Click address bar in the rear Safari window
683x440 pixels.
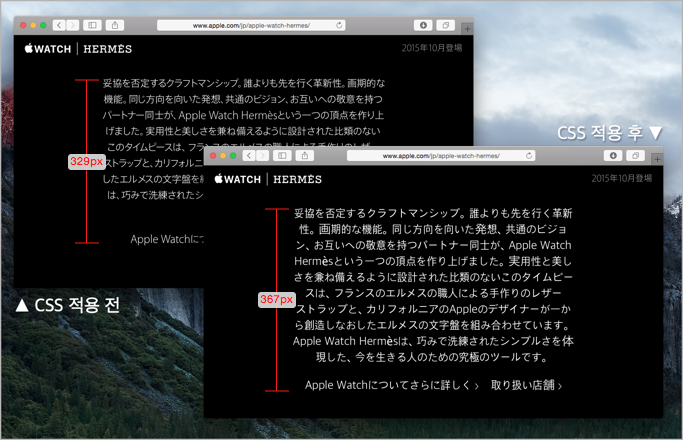[251, 25]
